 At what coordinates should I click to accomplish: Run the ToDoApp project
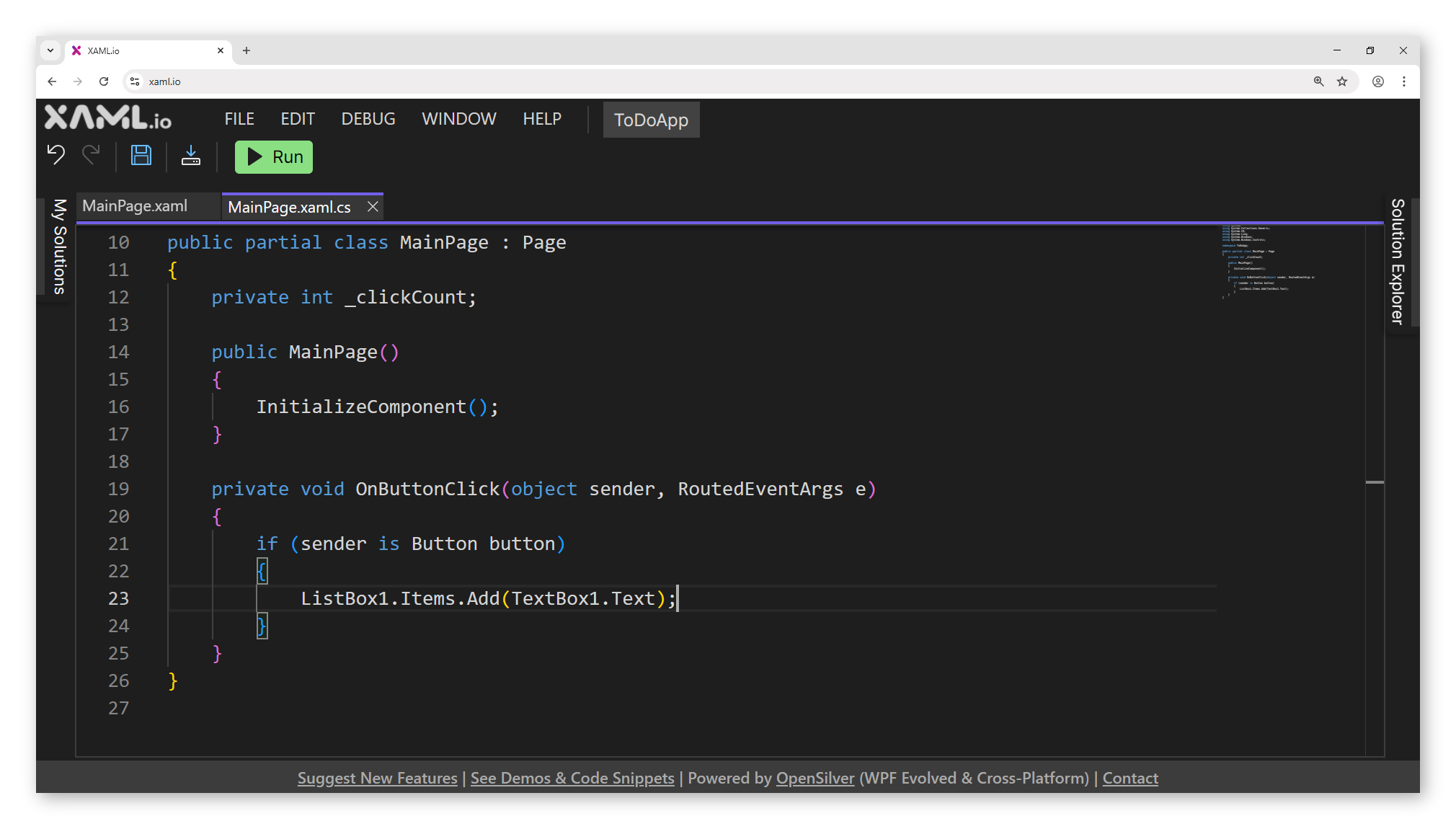coord(273,156)
